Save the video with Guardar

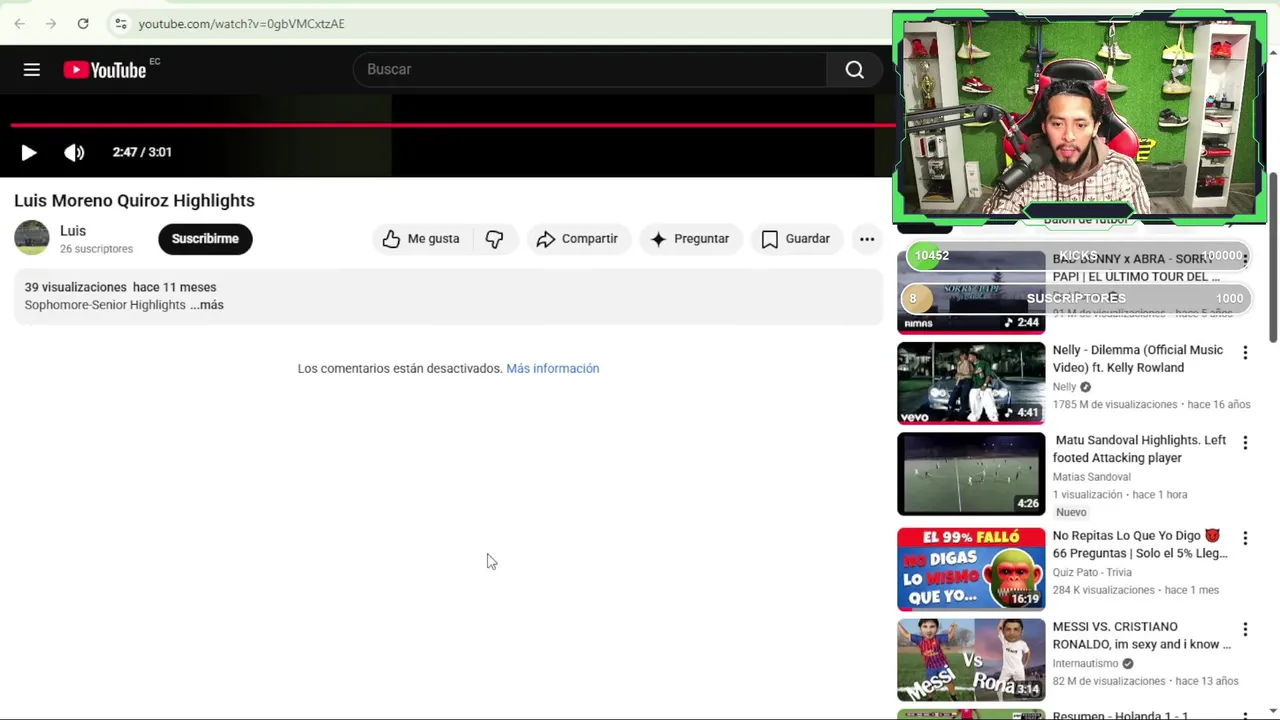click(796, 238)
